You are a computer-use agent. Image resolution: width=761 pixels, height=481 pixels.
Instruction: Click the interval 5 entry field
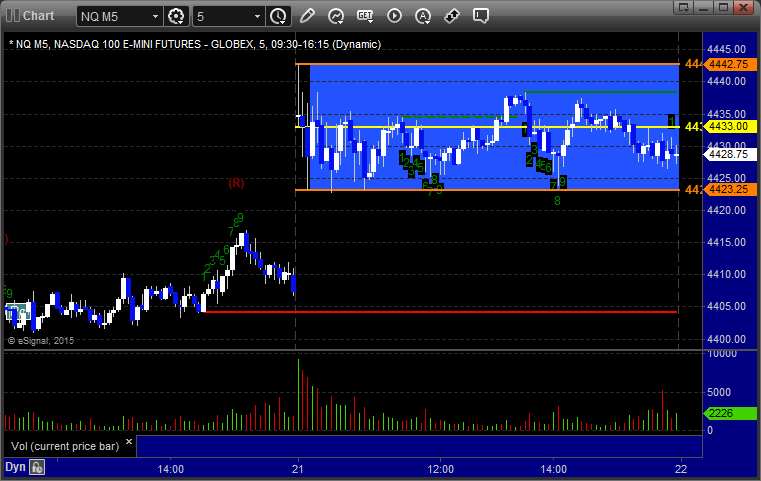222,17
